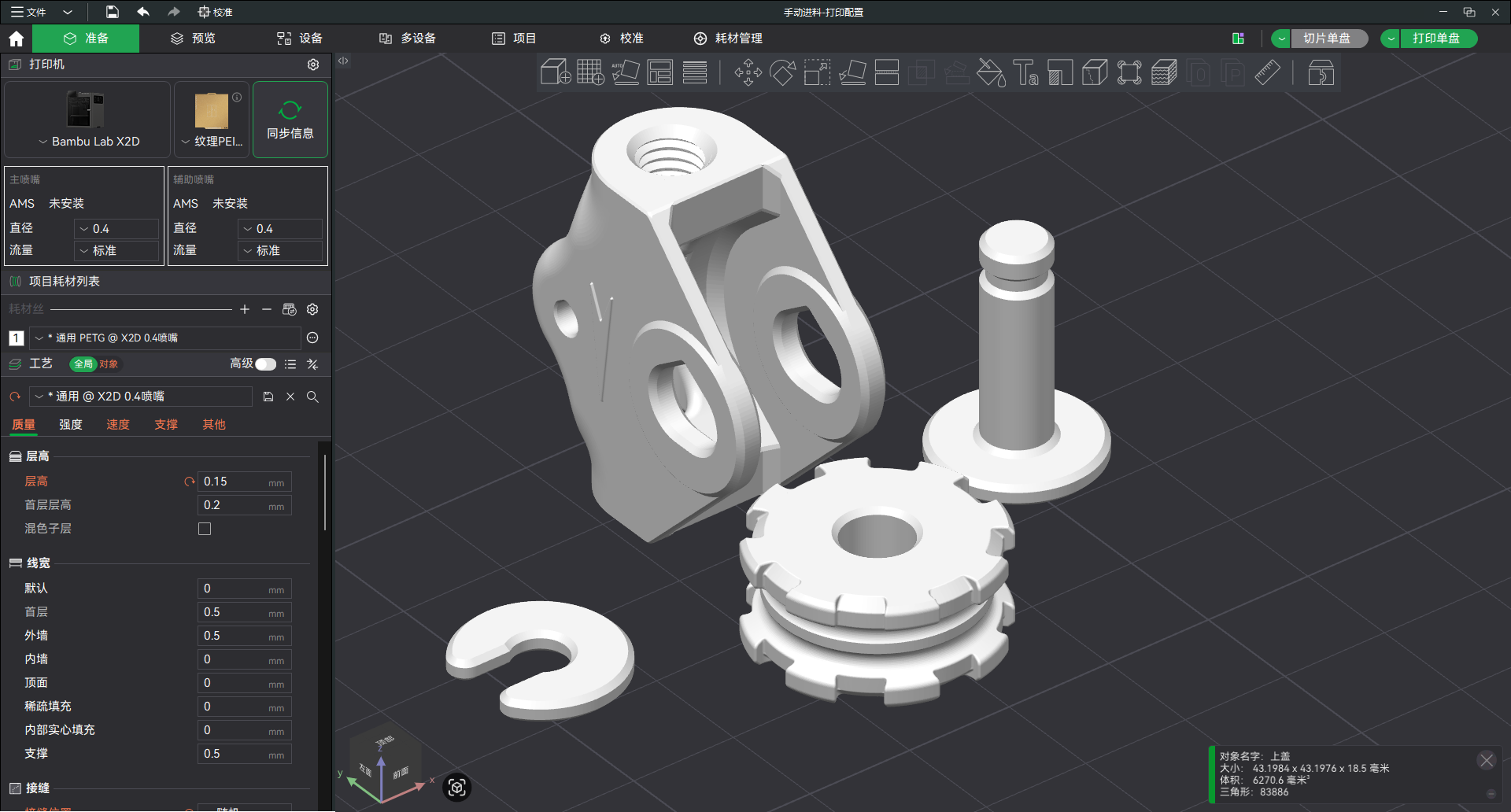The height and width of the screenshot is (812, 1511).
Task: Click the save file icon in title bar
Action: pyautogui.click(x=113, y=12)
